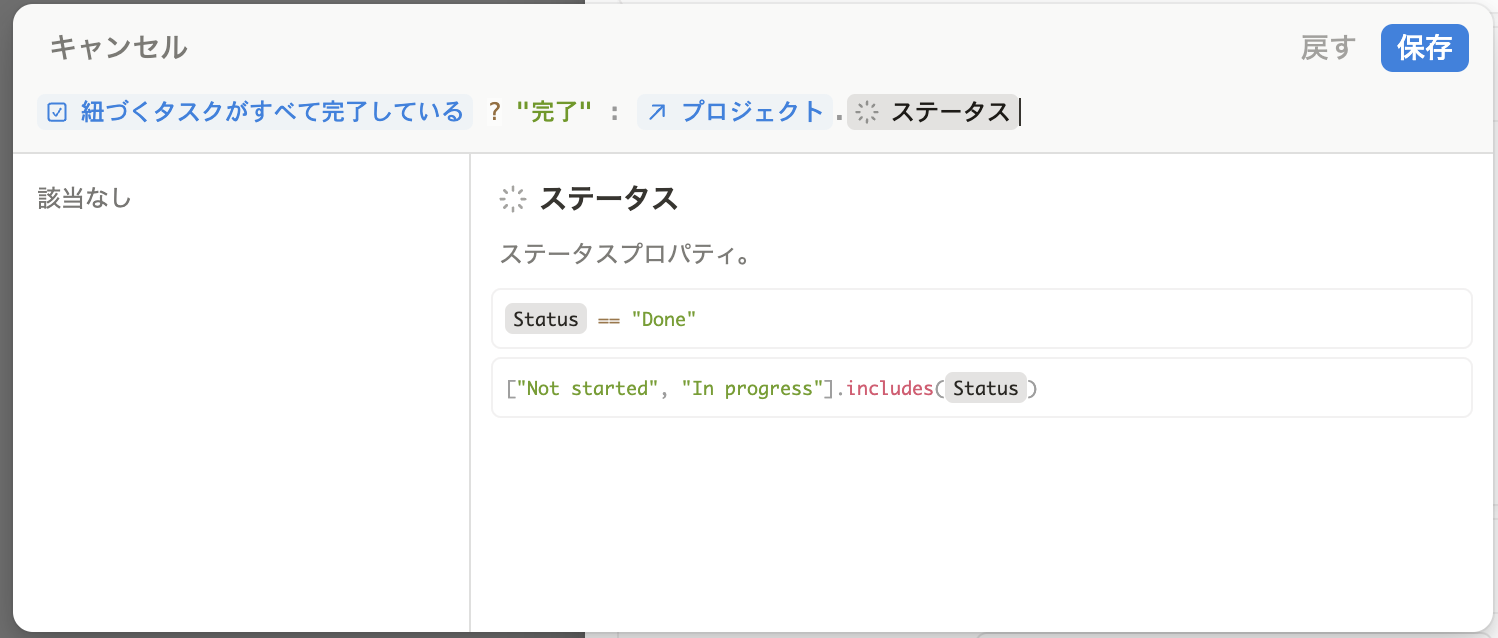Click the "完了" string in the formula
Viewport: 1498px width, 638px height.
553,112
